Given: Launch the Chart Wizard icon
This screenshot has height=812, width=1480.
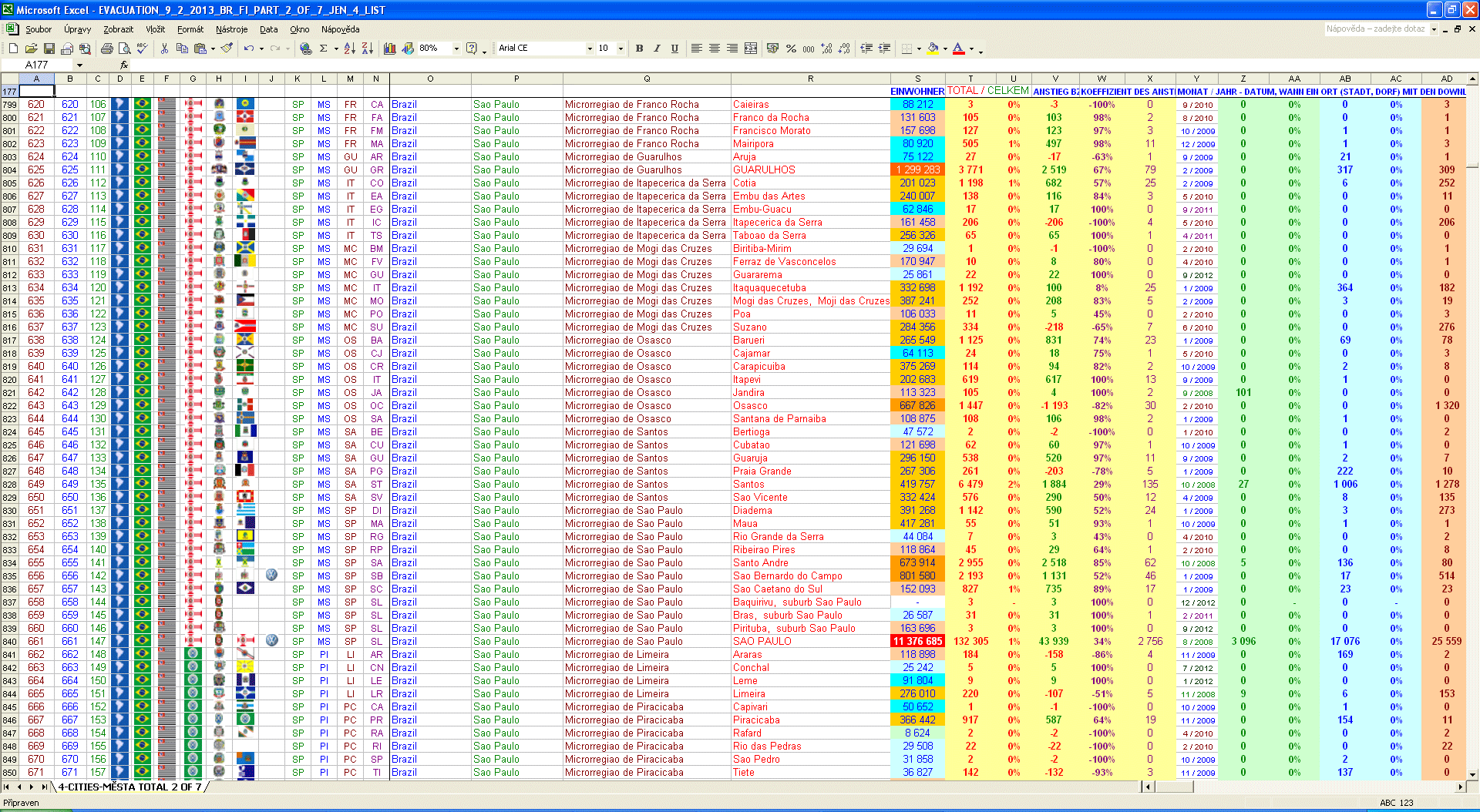Looking at the screenshot, I should [x=390, y=49].
